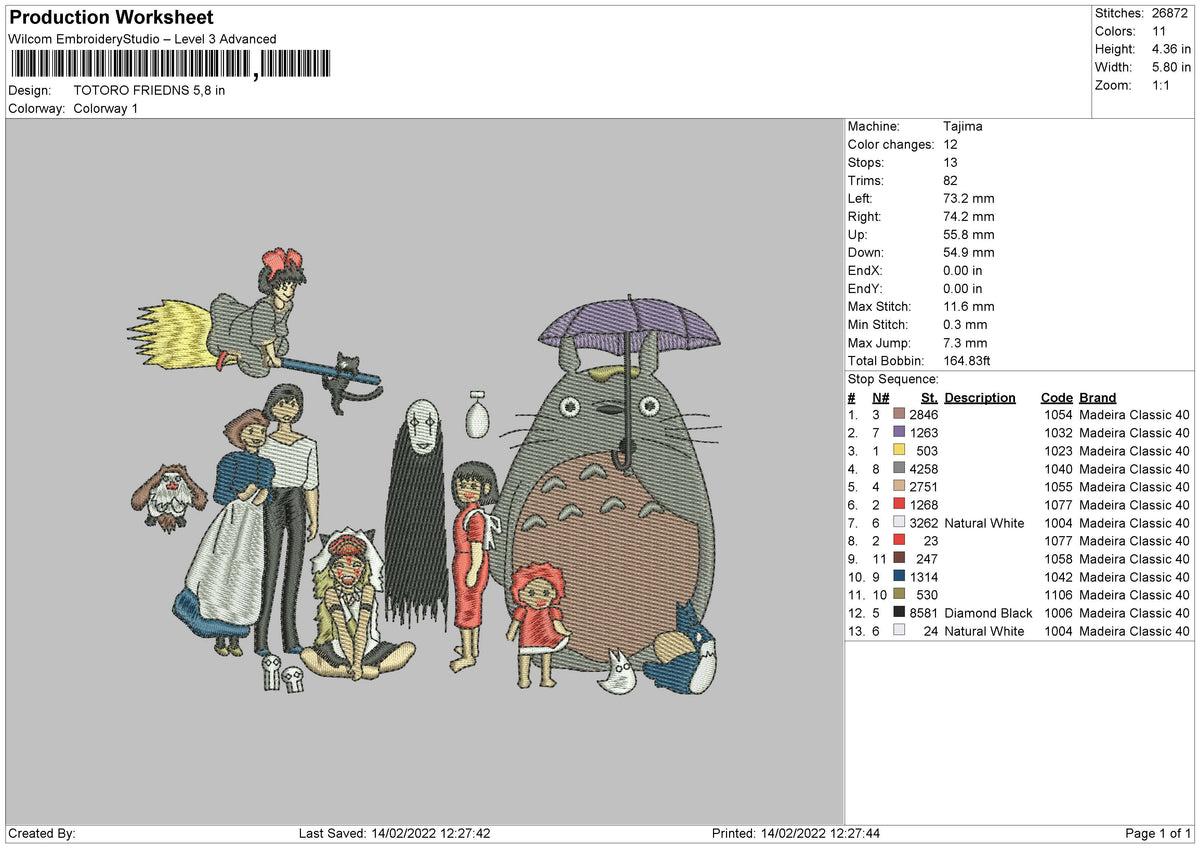Click the thread code 1106

1058,595
